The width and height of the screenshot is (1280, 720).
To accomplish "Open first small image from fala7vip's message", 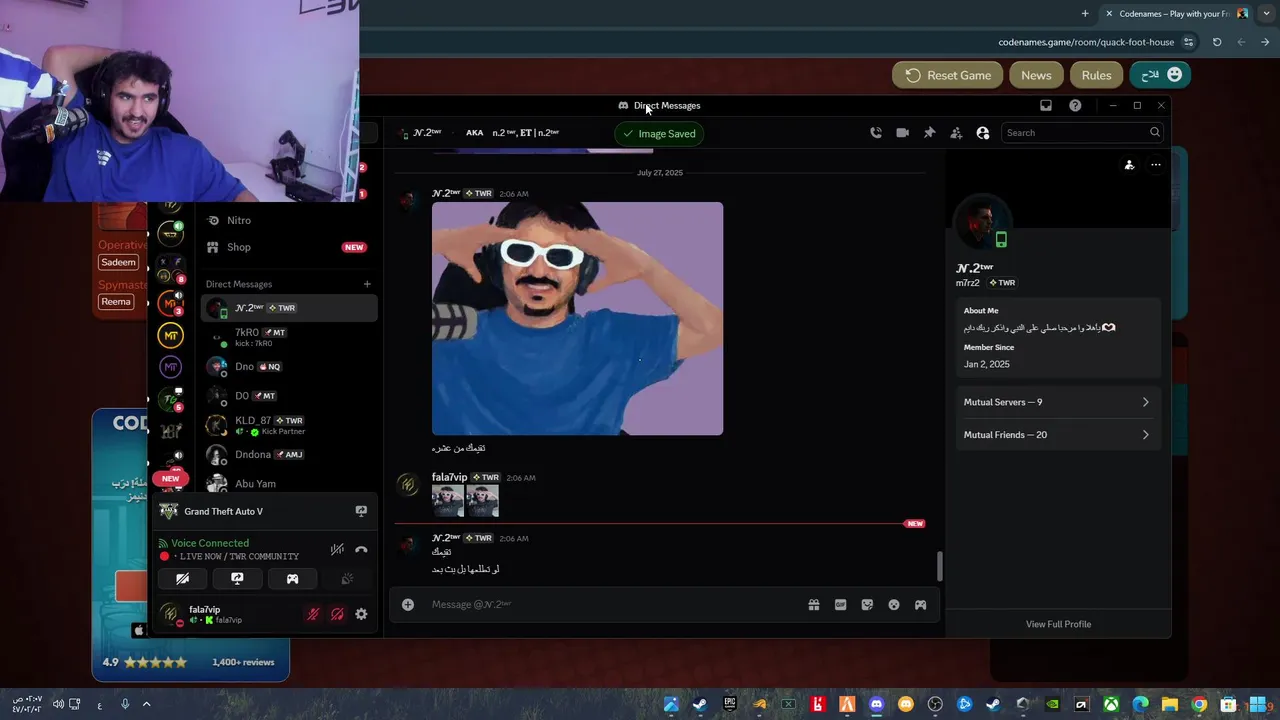I will [448, 501].
